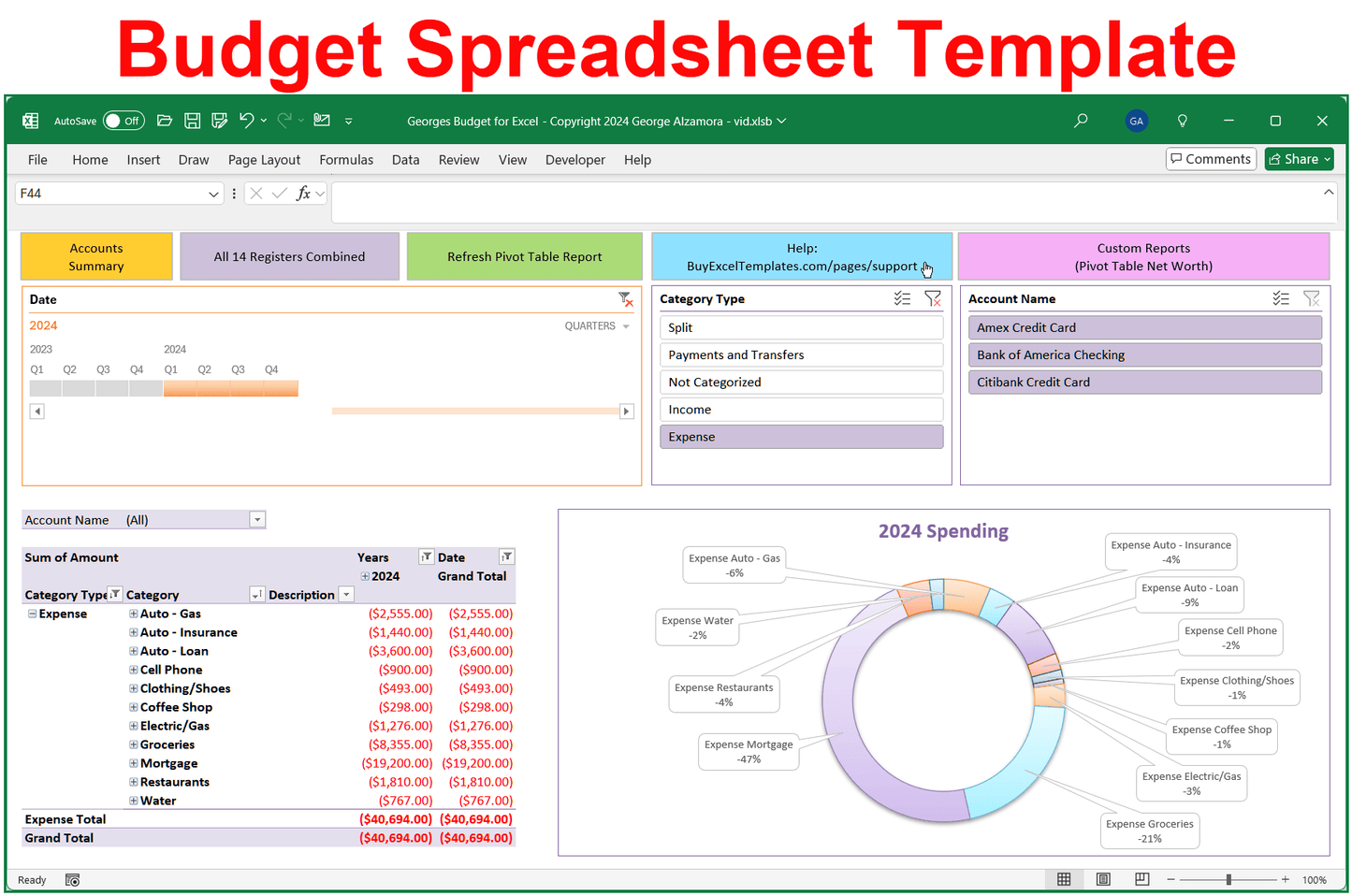Open the Category Type filter dropdown
Viewport: 1352px width, 896px height.
pyautogui.click(x=115, y=594)
